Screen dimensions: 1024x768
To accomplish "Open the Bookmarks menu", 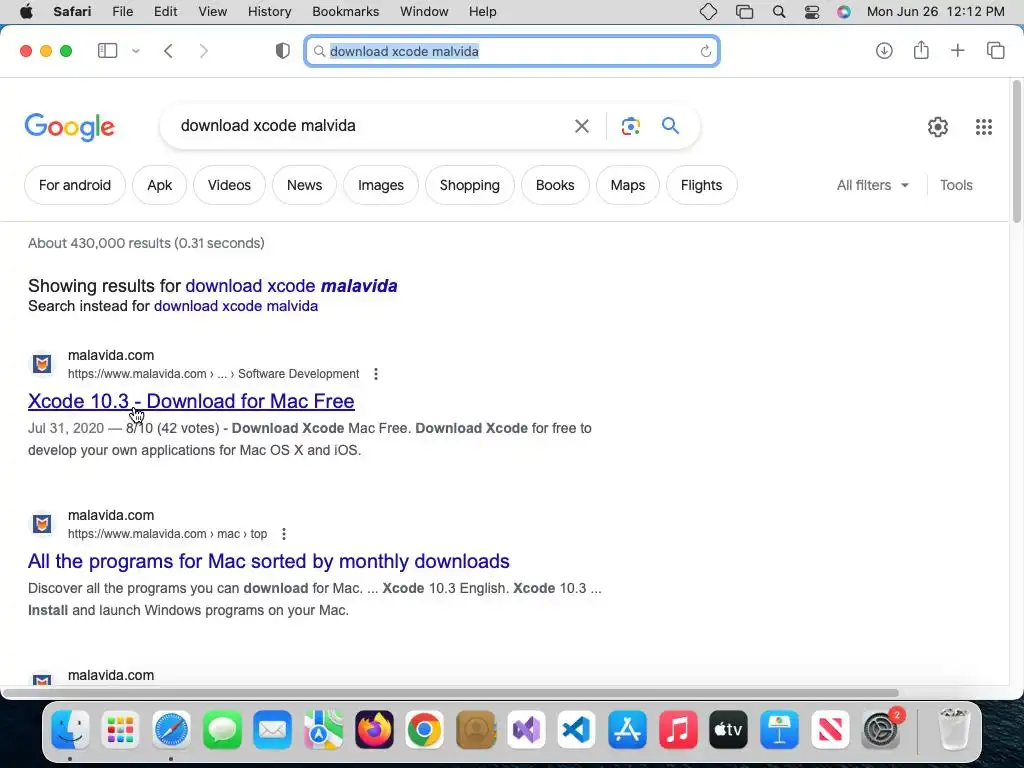I will point(345,12).
